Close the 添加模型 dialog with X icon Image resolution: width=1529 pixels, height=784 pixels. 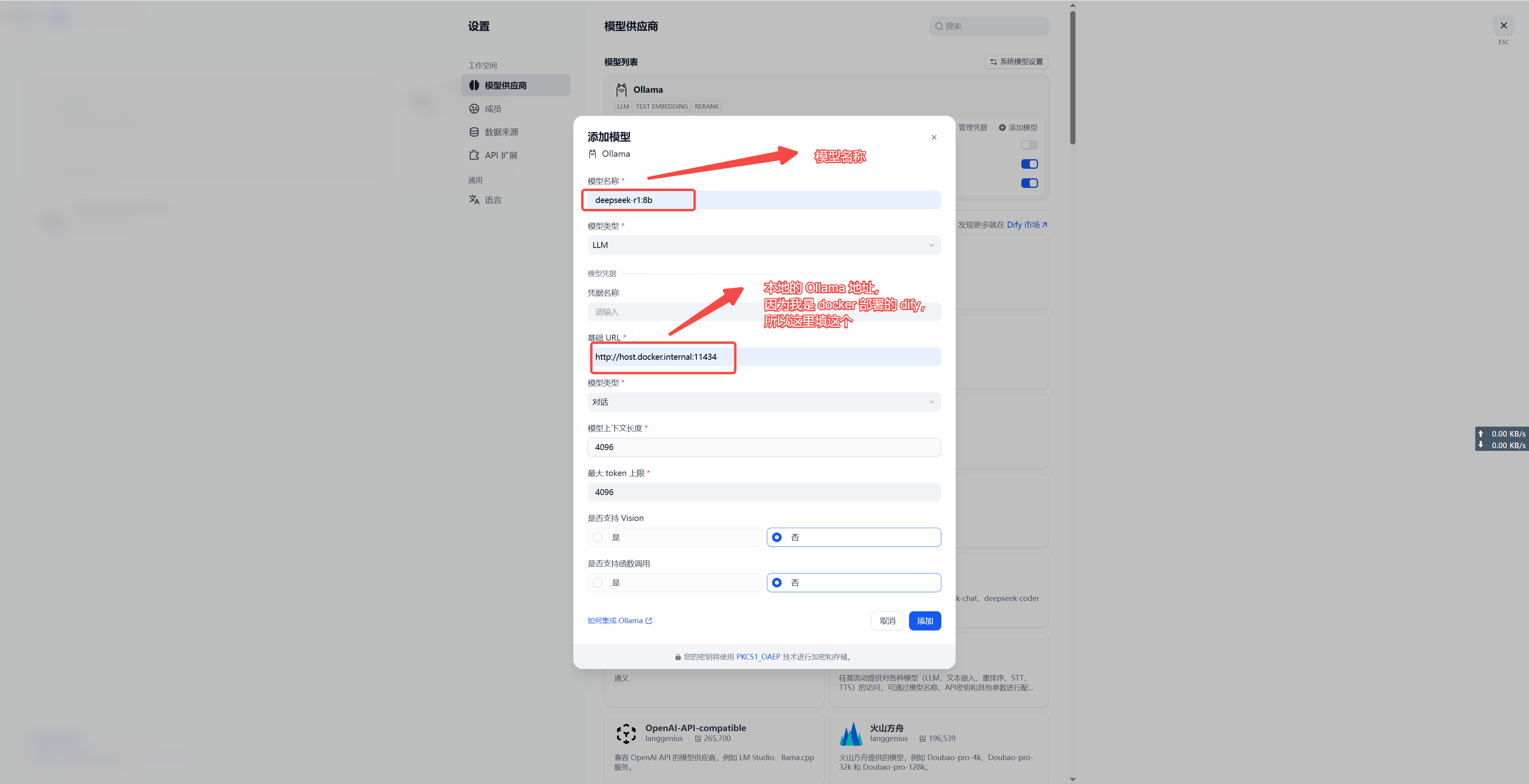[x=934, y=138]
